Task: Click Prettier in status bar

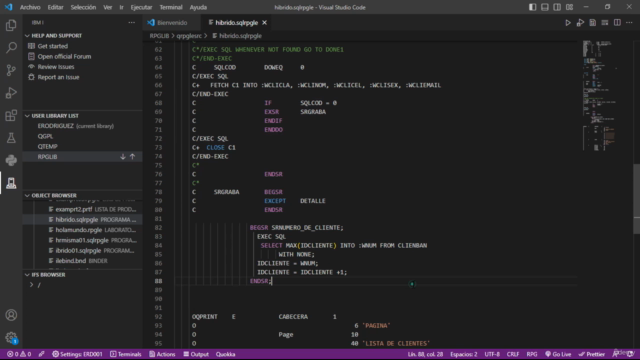Action: pyautogui.click(x=592, y=354)
